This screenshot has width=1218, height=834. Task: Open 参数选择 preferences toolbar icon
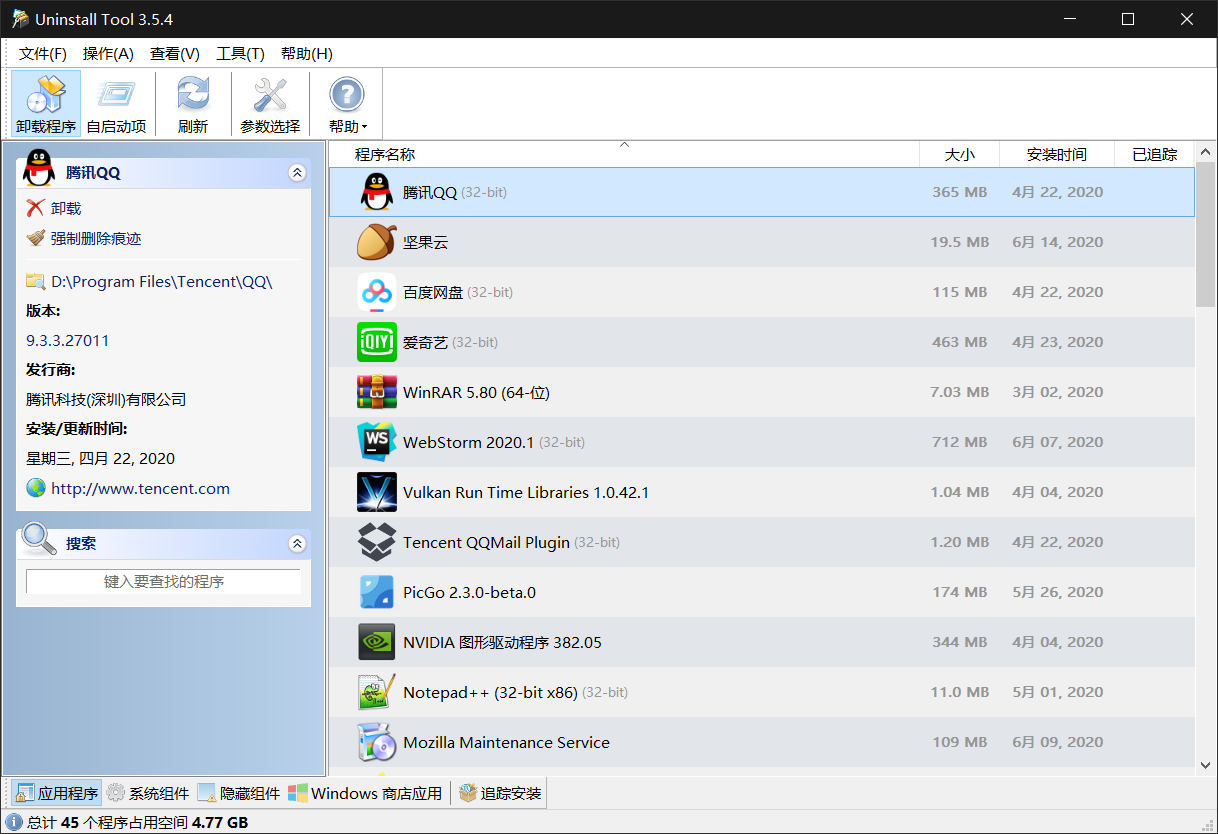[270, 104]
